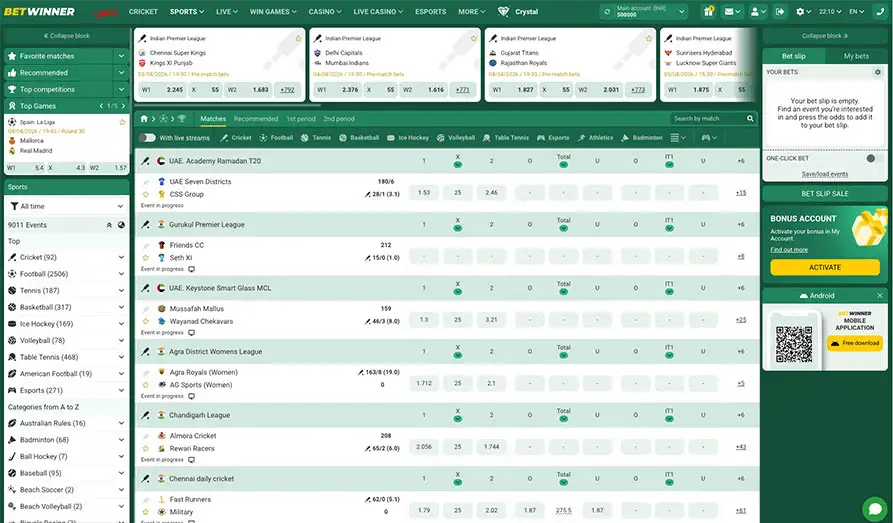Open the All time filter dropdown
Screen dimensions: 893x523
point(67,206)
